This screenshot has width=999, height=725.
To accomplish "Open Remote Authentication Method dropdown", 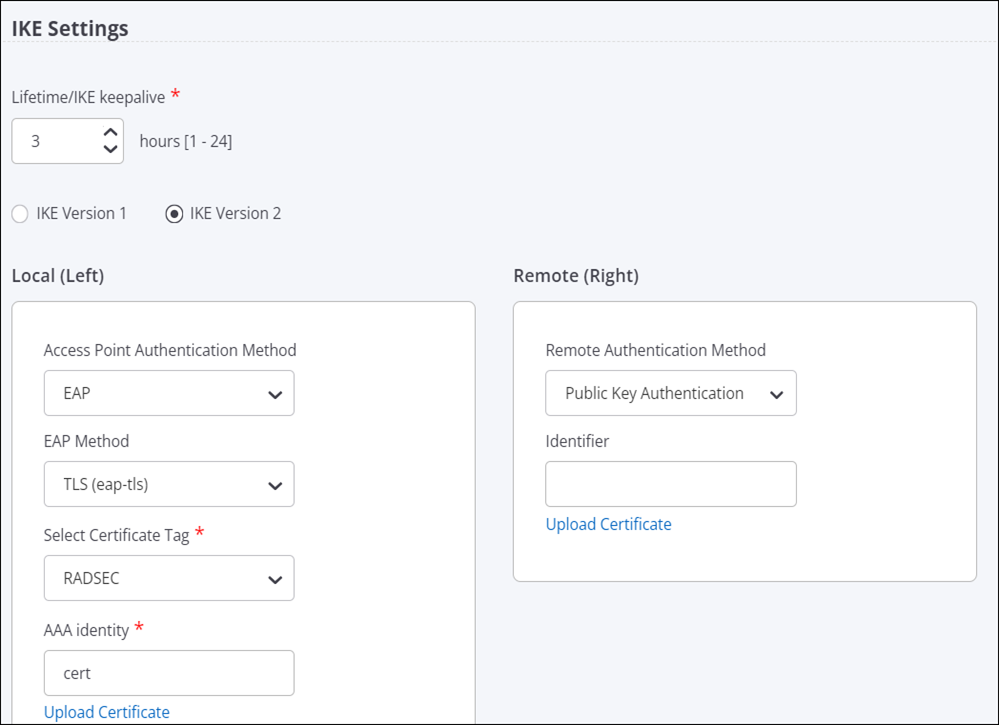I will click(x=671, y=393).
